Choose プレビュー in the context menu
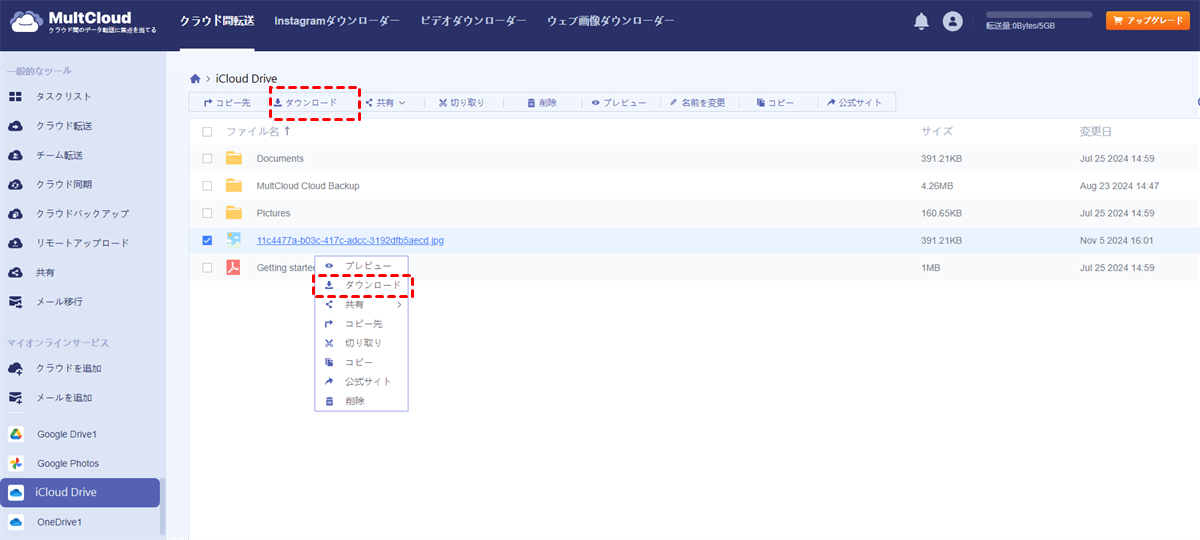 362,265
